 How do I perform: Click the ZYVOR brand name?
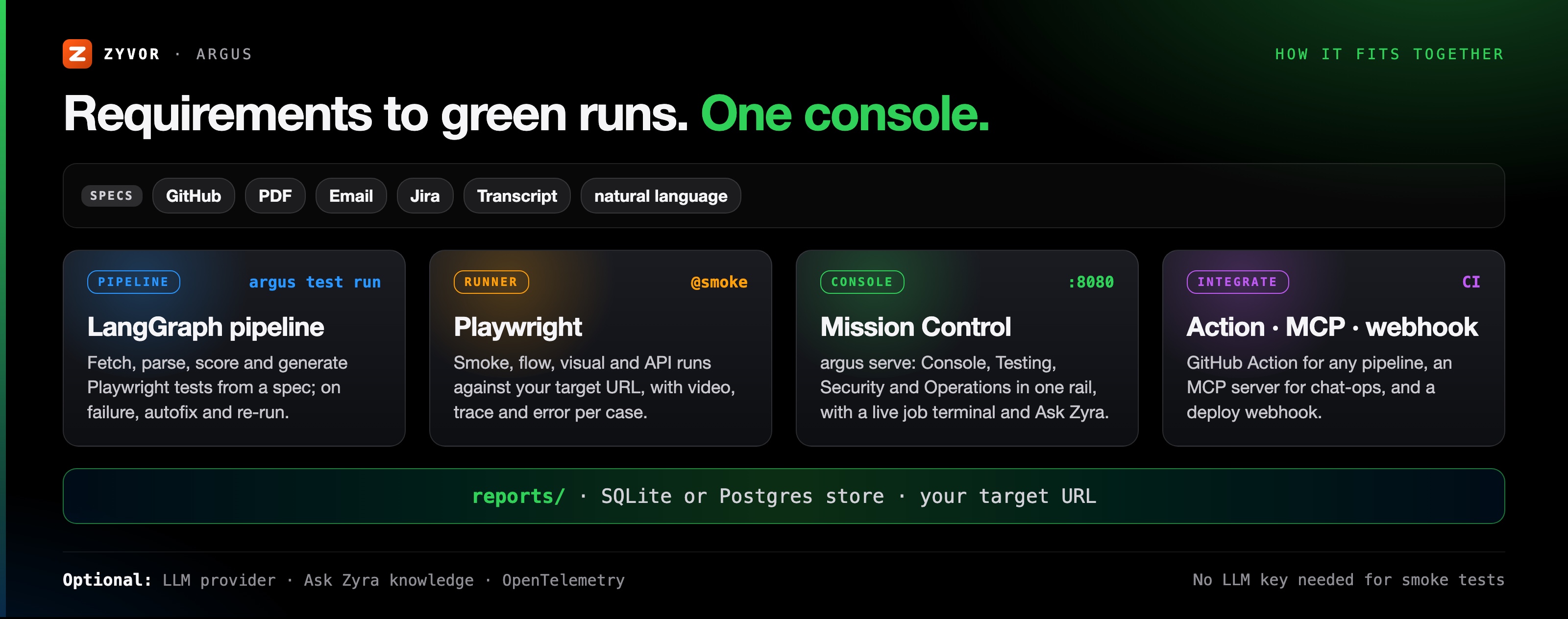click(132, 54)
